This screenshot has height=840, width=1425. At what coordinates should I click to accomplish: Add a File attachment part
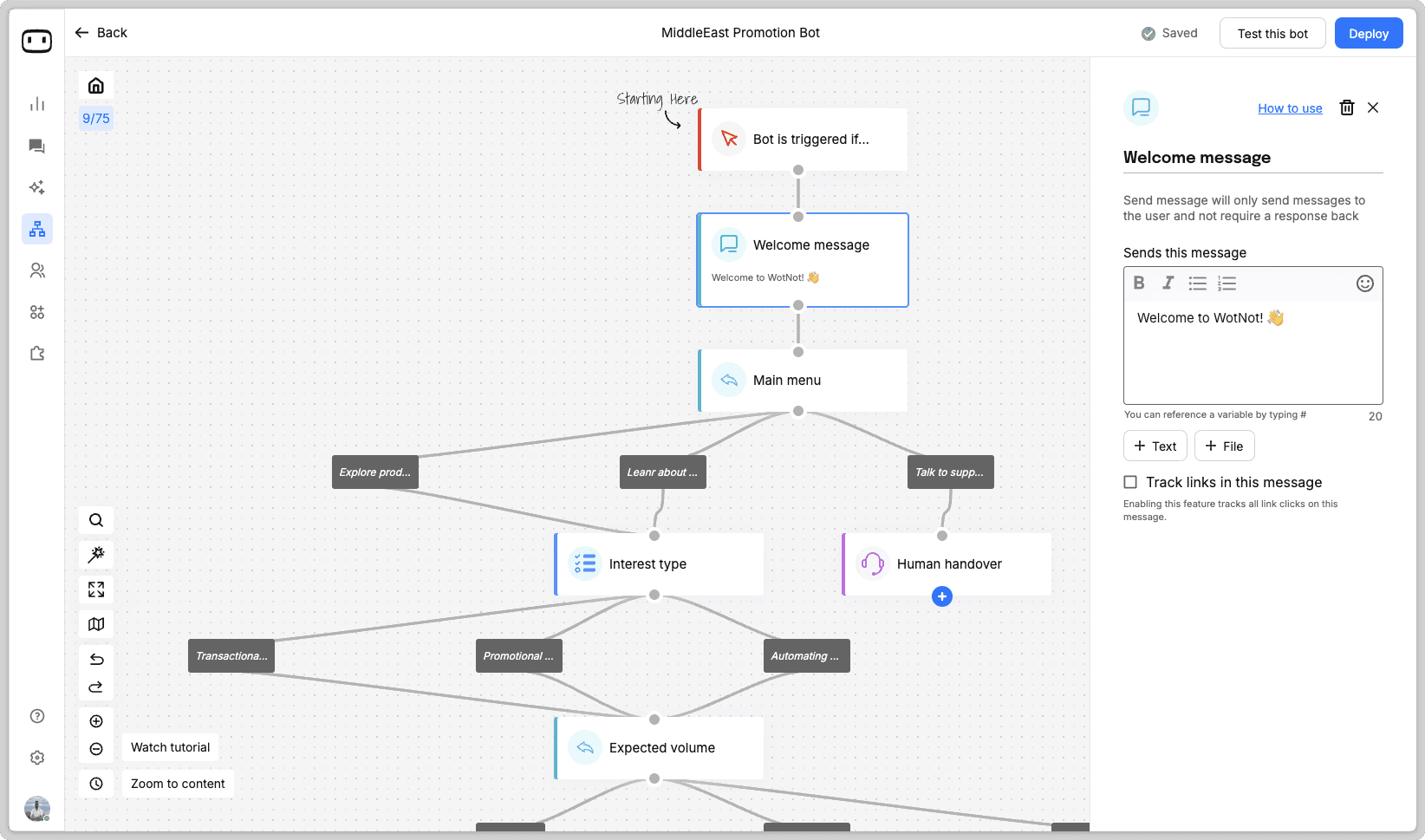coord(1224,446)
